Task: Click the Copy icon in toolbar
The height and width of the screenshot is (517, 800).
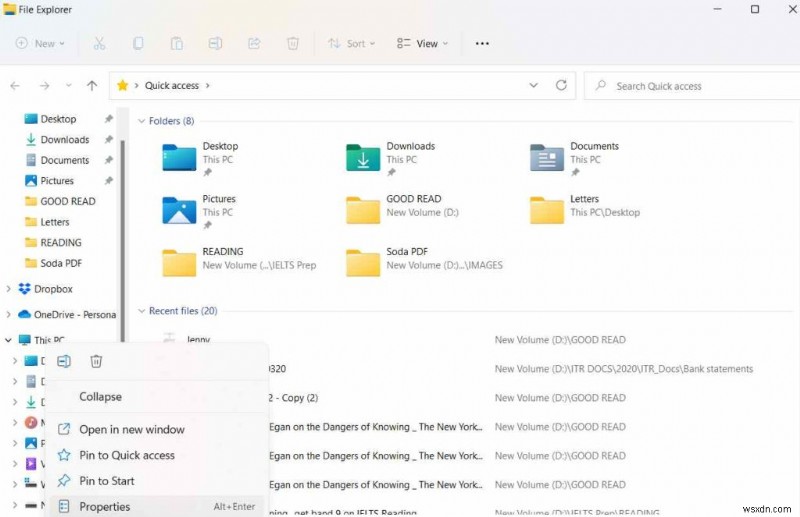Action: click(x=138, y=44)
